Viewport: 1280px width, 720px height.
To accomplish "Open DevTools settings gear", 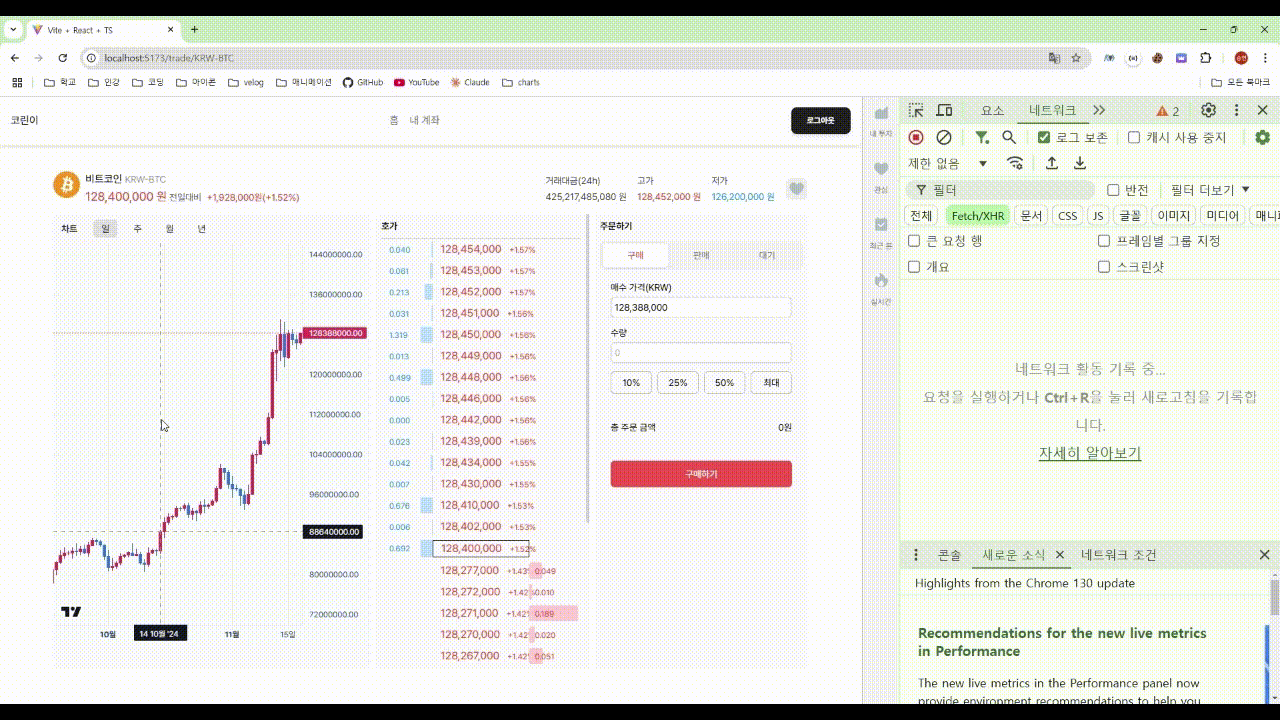I will [1209, 110].
